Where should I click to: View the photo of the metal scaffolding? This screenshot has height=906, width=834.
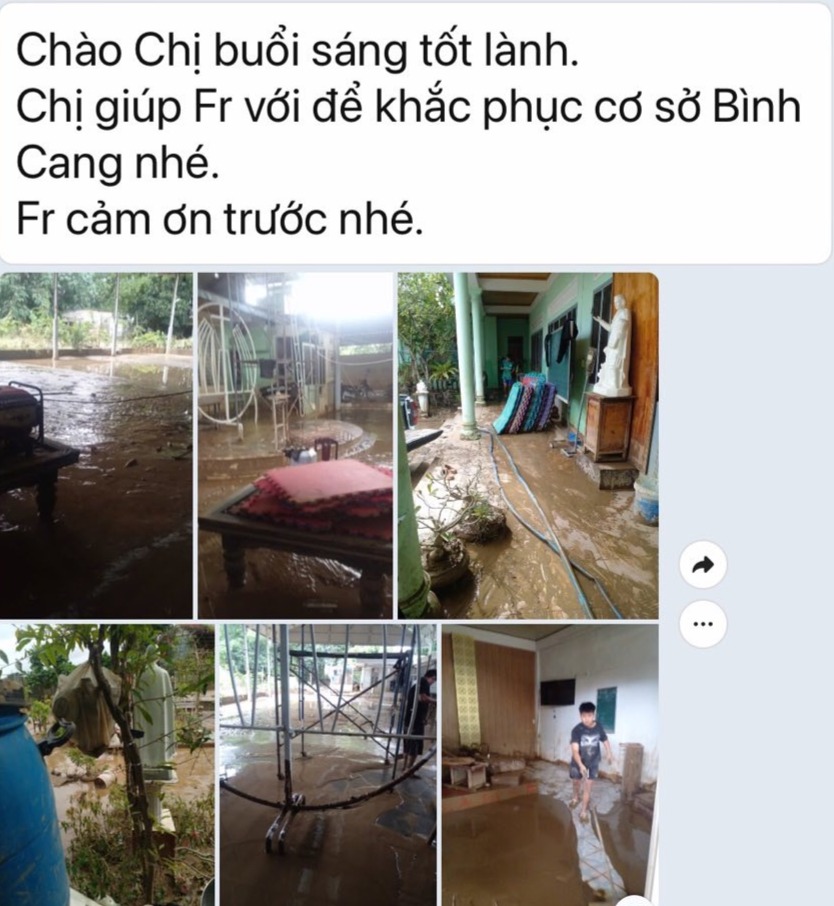tap(328, 764)
